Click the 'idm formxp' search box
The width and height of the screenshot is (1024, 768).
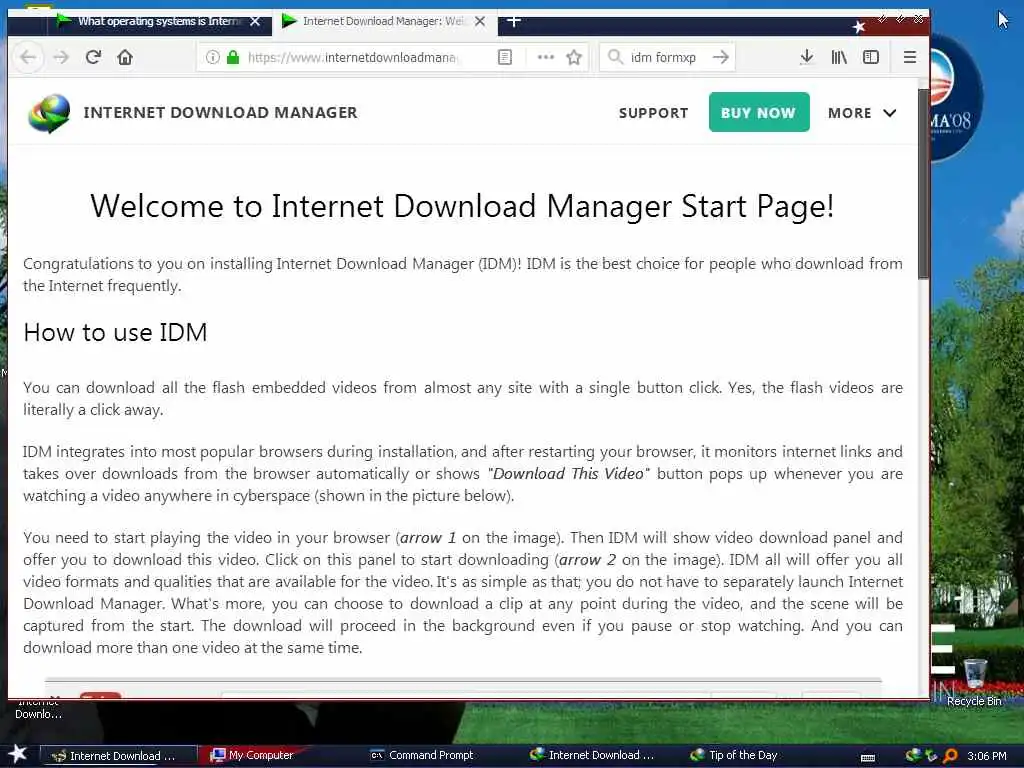click(663, 57)
